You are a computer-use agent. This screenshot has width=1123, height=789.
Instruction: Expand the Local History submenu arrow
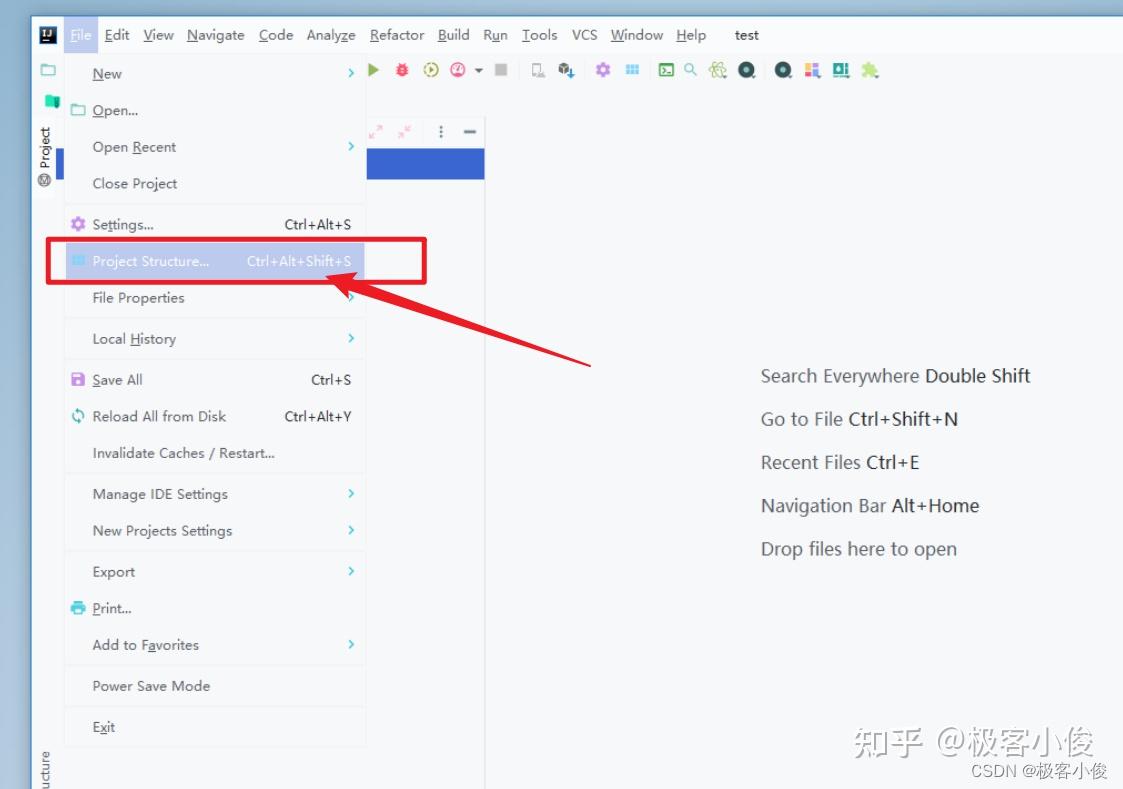click(350, 339)
